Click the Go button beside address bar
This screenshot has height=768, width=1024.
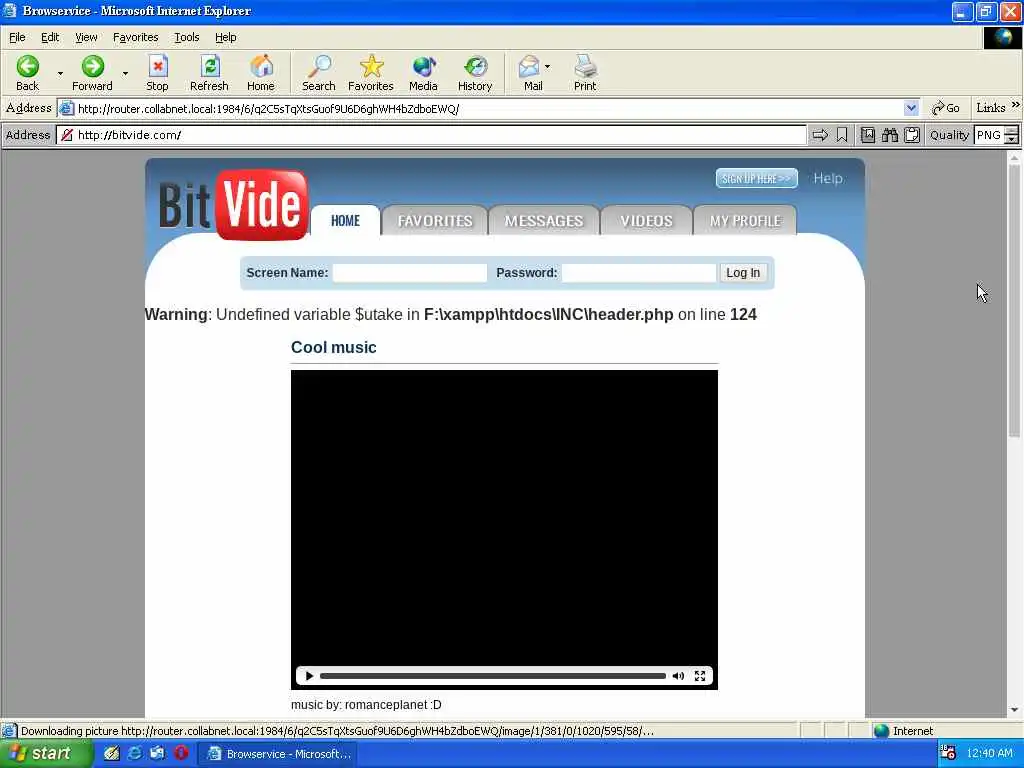tap(946, 108)
